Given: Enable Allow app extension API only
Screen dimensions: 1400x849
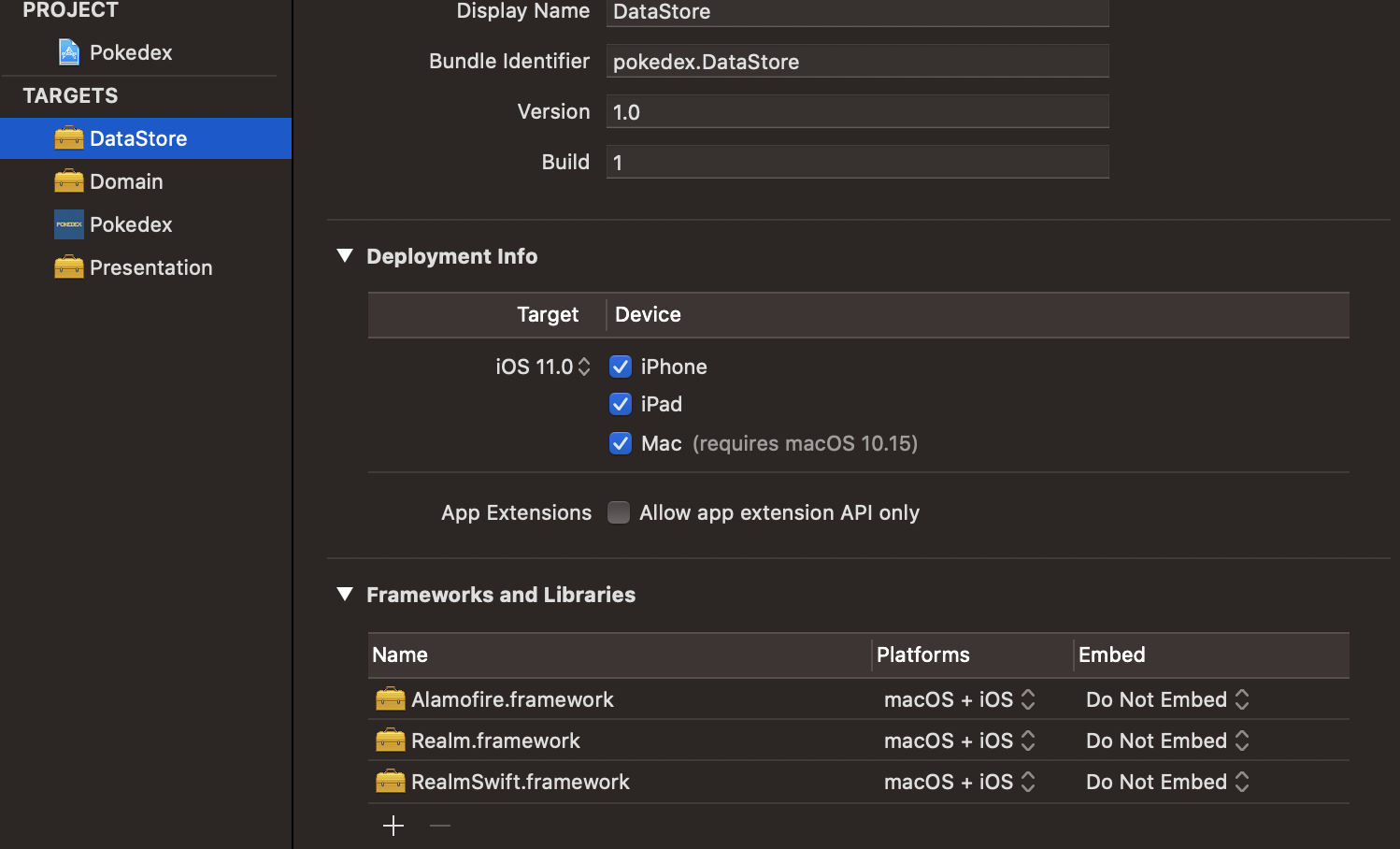Looking at the screenshot, I should coord(619,512).
